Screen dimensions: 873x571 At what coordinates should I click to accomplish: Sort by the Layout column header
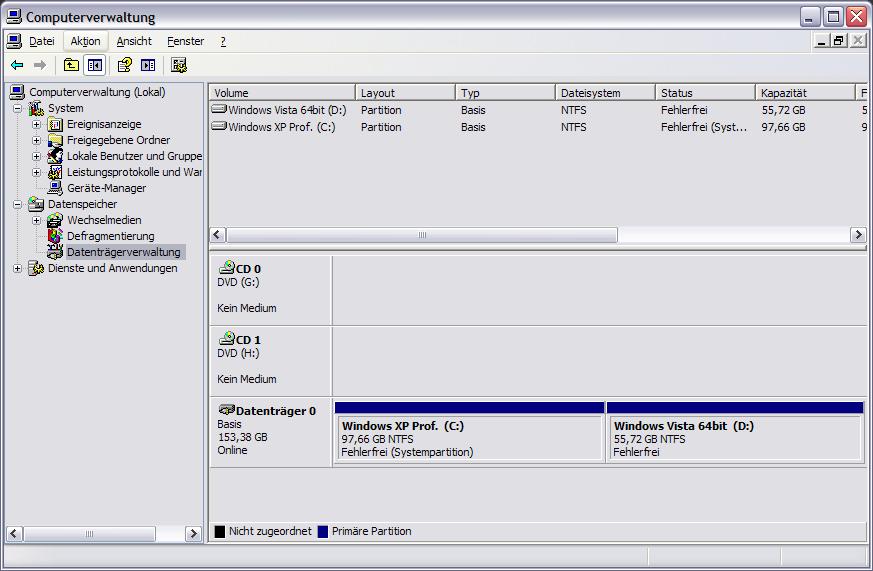[405, 92]
